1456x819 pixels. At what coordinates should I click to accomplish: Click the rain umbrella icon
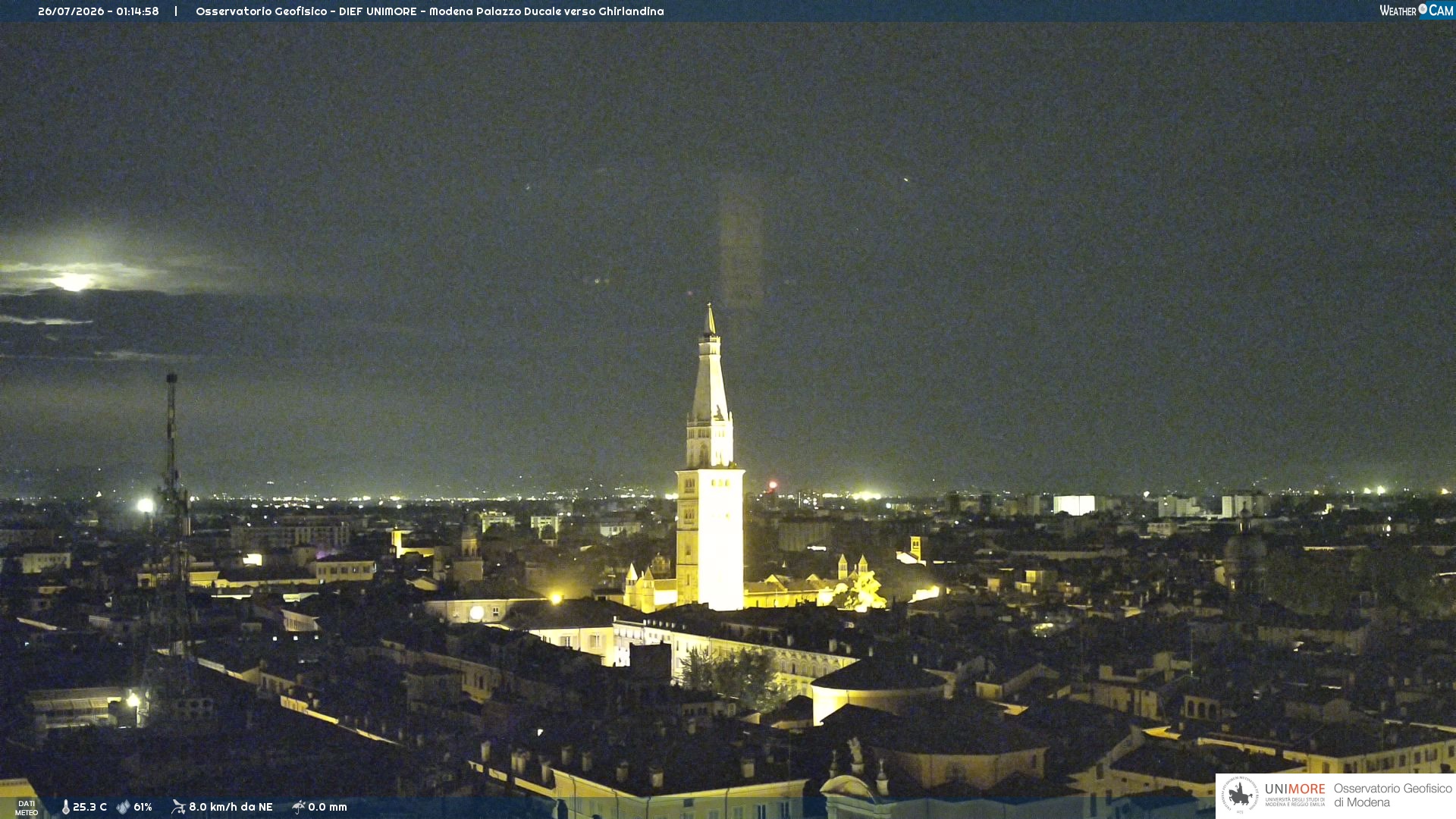(299, 807)
